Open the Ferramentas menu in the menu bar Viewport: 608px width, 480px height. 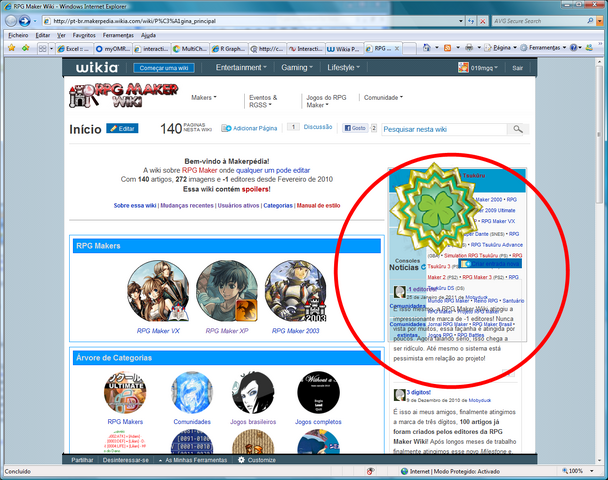[x=118, y=35]
